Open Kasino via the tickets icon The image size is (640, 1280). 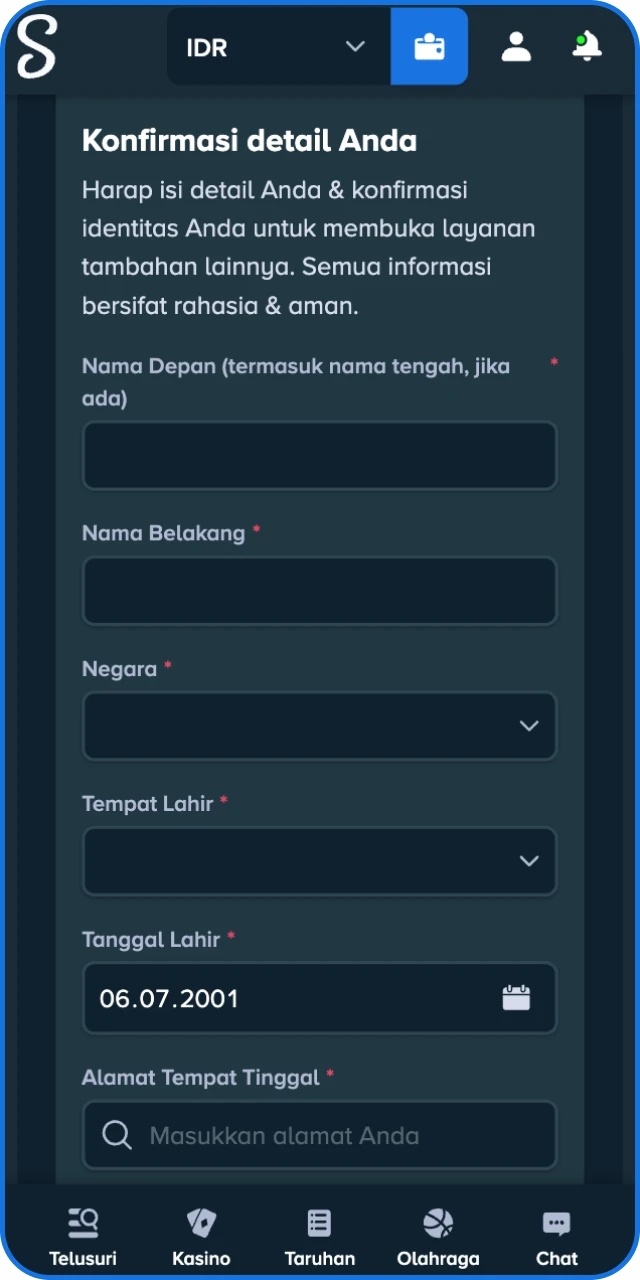click(201, 1220)
